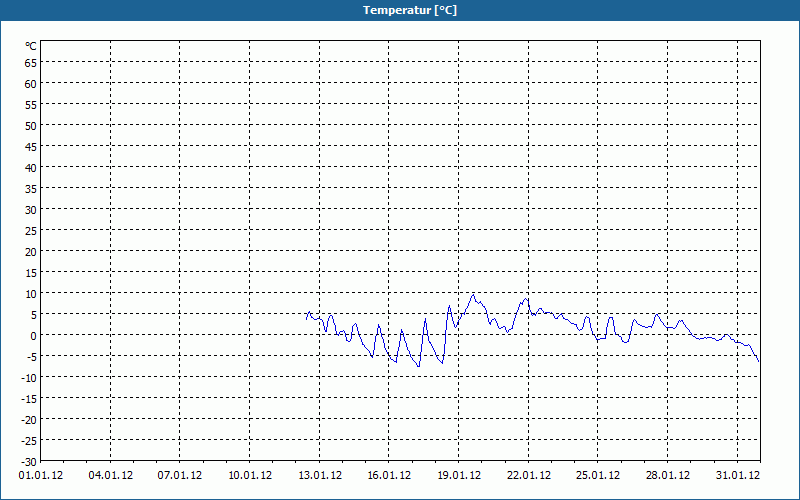Click the curve's starting point near 12.01.12
This screenshot has height=500, width=800.
306,319
